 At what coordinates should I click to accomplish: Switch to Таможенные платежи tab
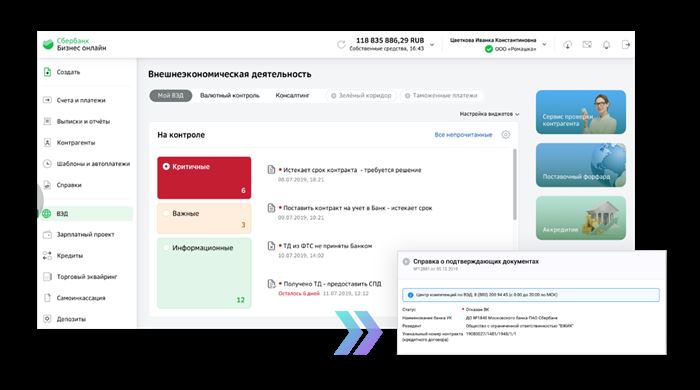pyautogui.click(x=441, y=95)
